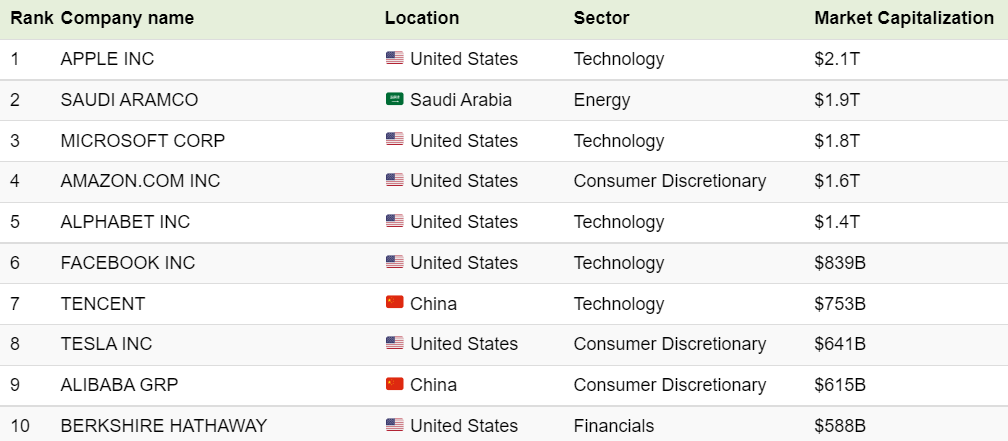Image resolution: width=1008 pixels, height=441 pixels.
Task: Click the US flag in Microsoft row
Action: pyautogui.click(x=395, y=140)
